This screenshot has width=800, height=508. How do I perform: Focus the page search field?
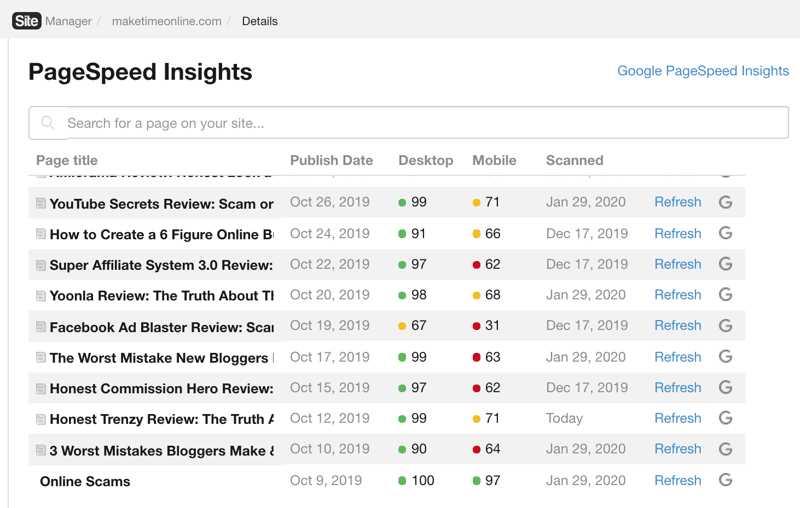[x=409, y=122]
